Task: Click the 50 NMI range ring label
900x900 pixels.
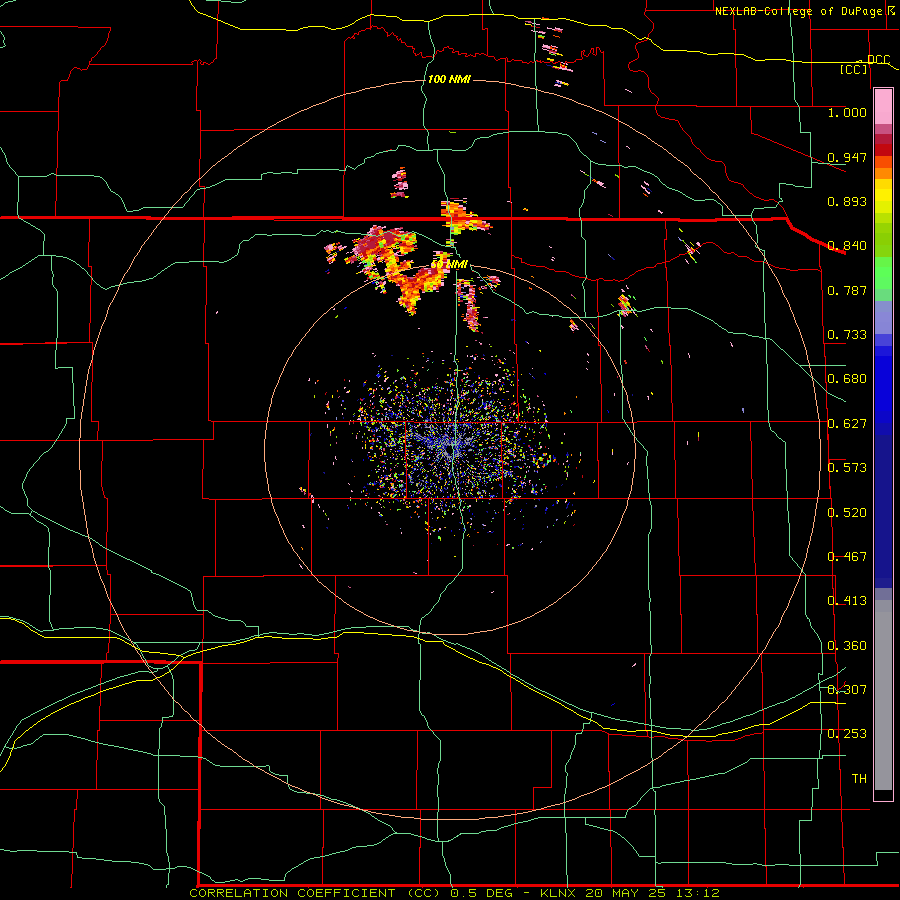Action: pyautogui.click(x=450, y=264)
